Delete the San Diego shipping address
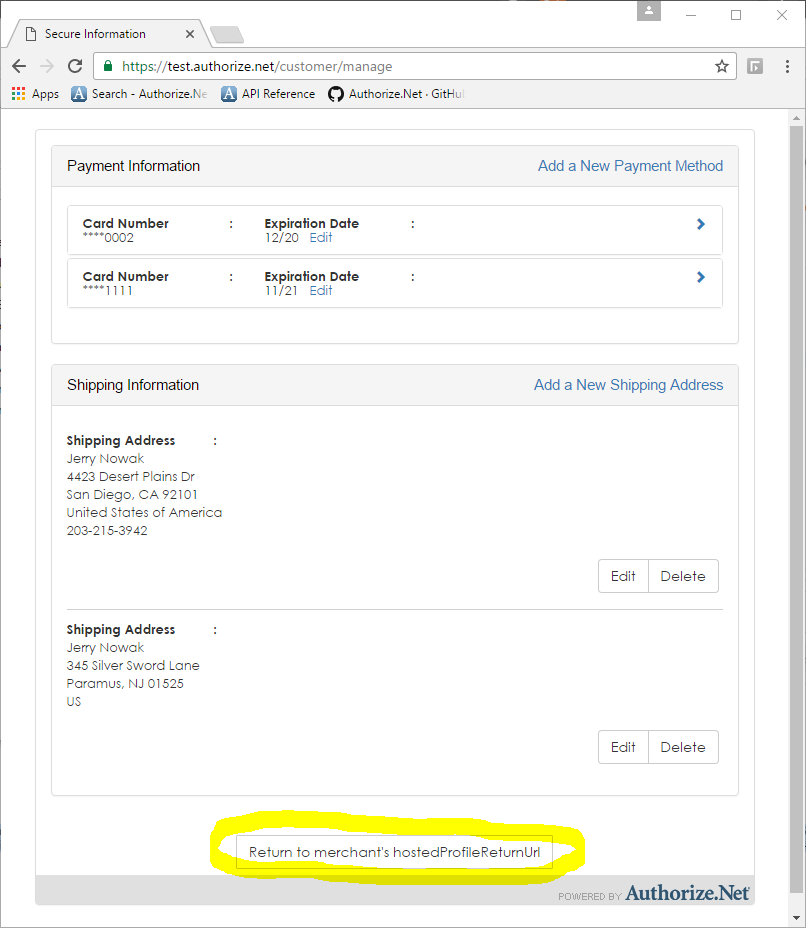806x928 pixels. (683, 576)
